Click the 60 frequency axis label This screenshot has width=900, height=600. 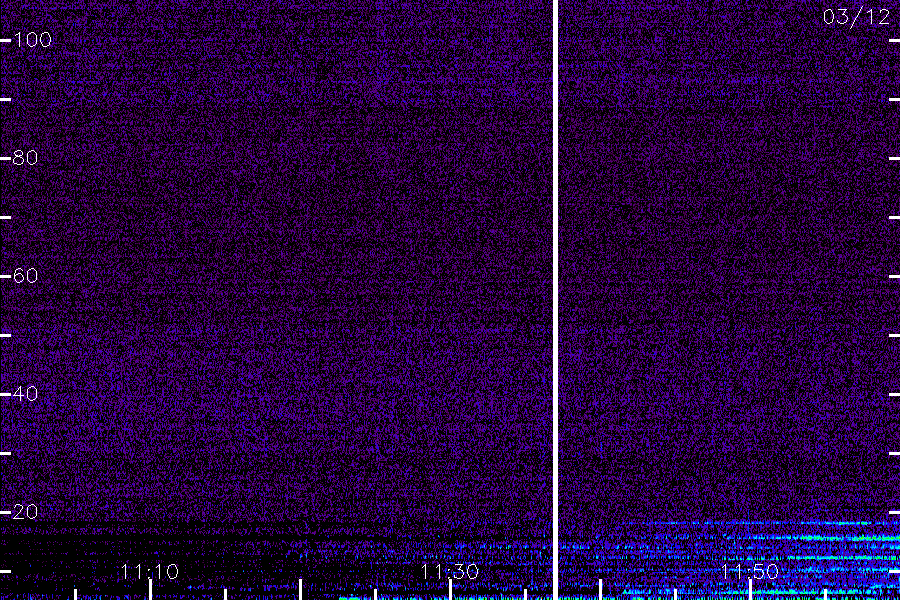25,276
